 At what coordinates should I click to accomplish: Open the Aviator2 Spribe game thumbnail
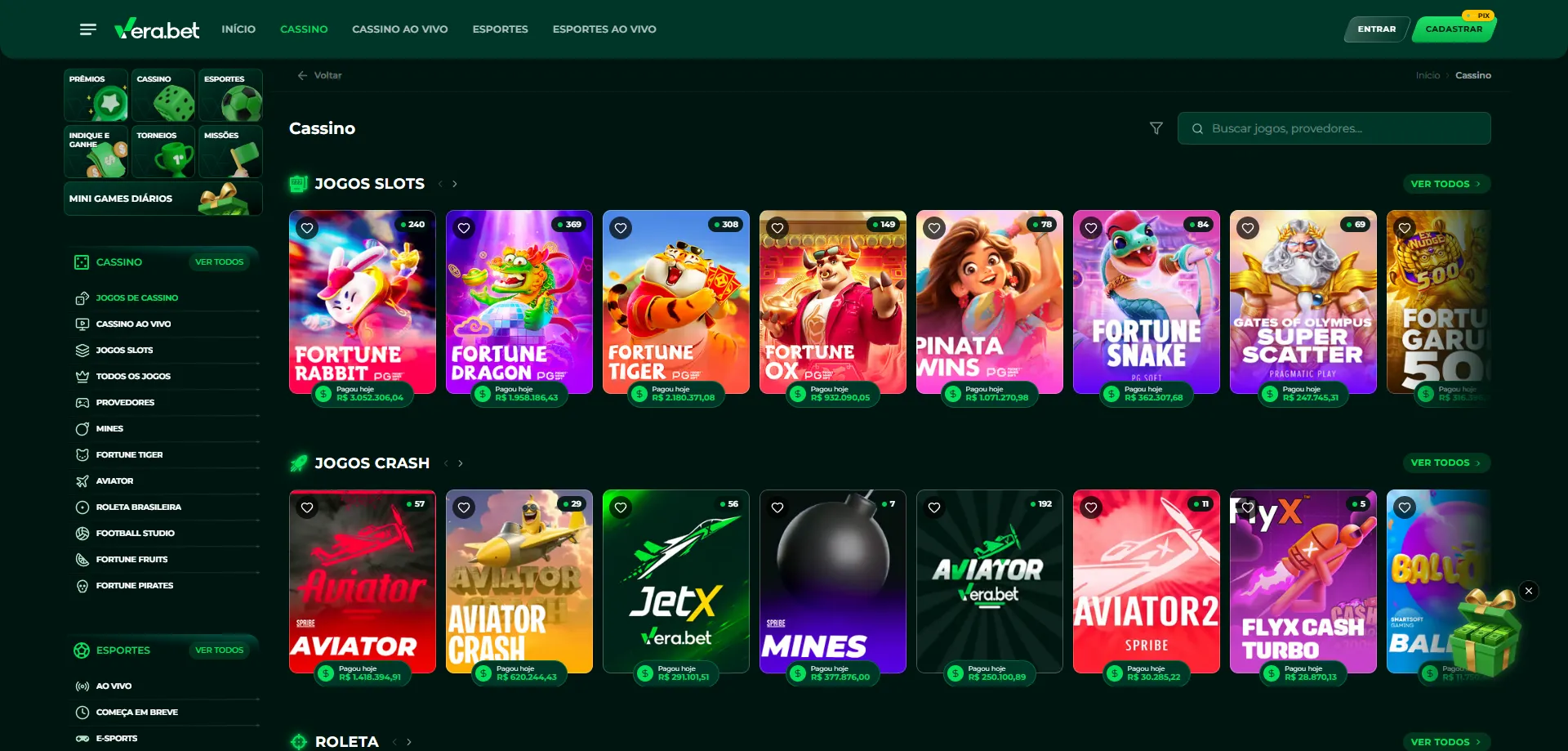[1147, 582]
